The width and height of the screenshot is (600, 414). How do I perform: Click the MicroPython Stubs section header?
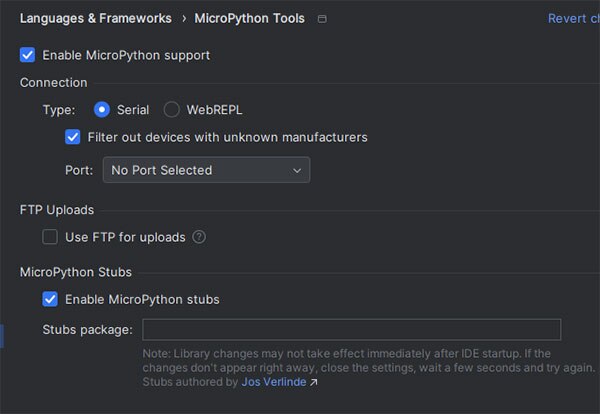click(76, 272)
